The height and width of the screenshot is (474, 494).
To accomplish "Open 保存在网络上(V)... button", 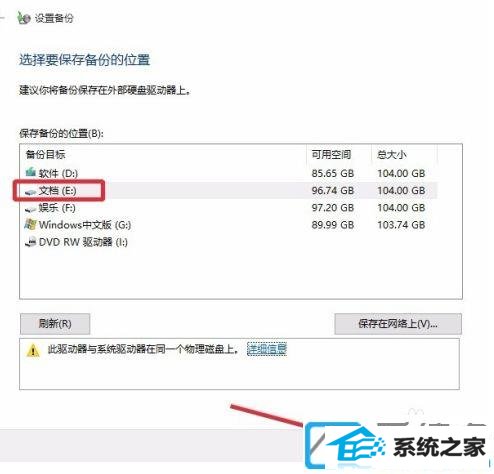I will coord(398,324).
